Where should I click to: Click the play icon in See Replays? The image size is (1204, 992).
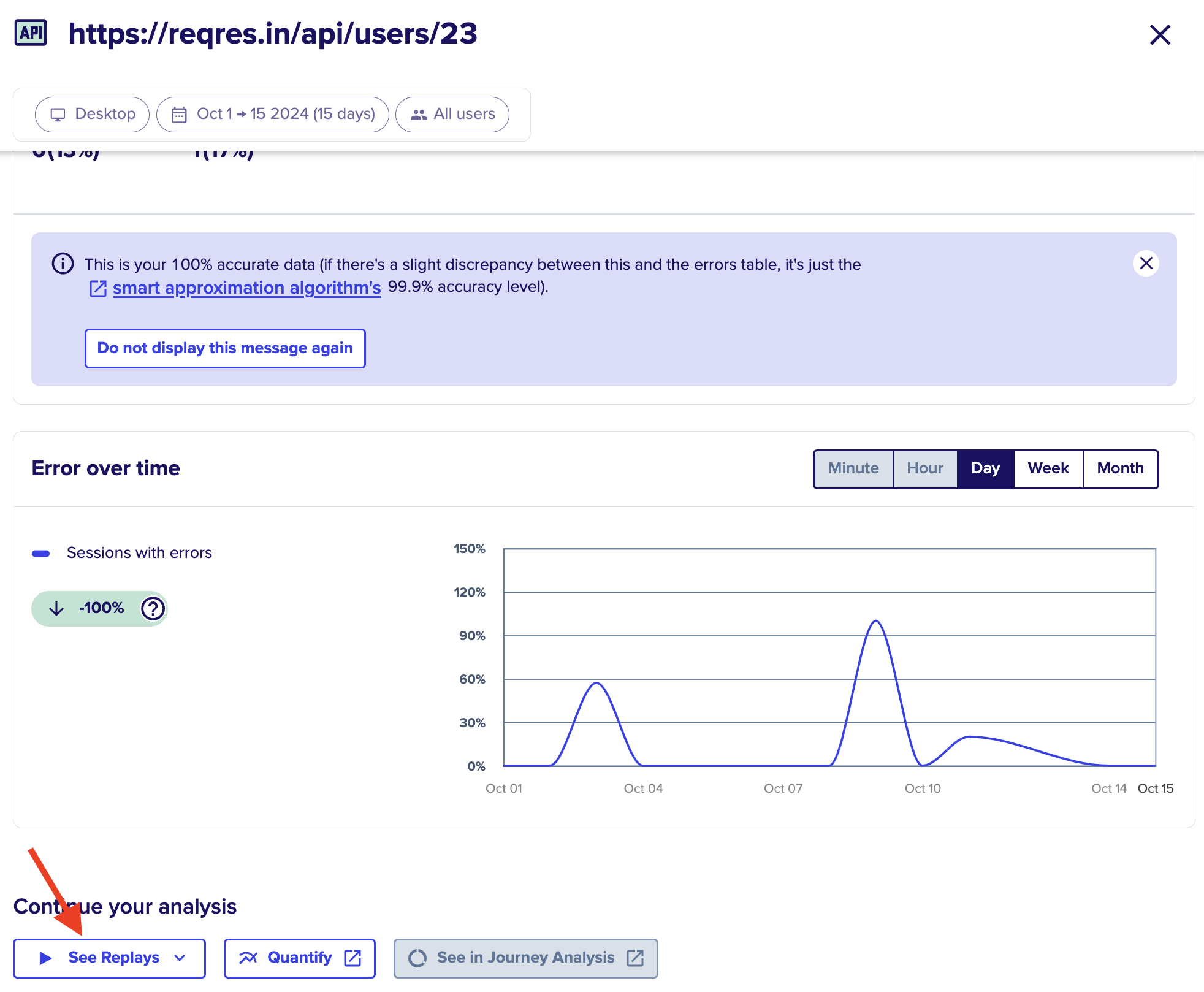45,958
